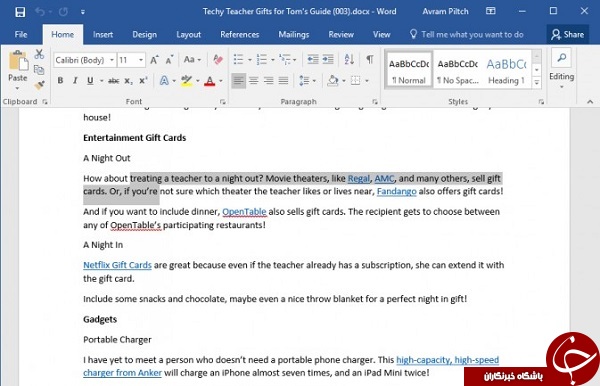600x386 pixels.
Task: Open the Font dialog launcher
Action: [x=223, y=102]
